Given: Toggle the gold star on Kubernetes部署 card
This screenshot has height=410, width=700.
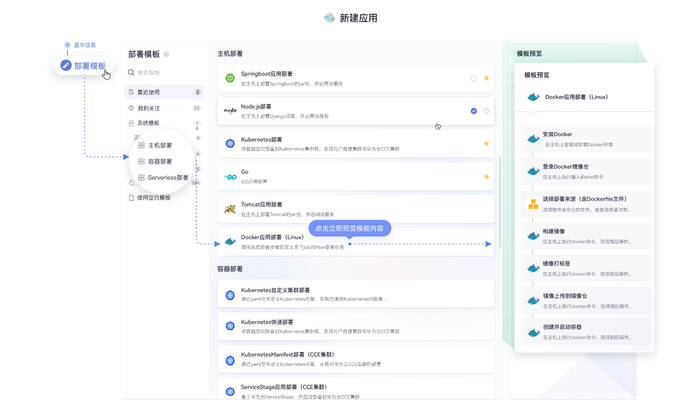Looking at the screenshot, I should pyautogui.click(x=487, y=143).
